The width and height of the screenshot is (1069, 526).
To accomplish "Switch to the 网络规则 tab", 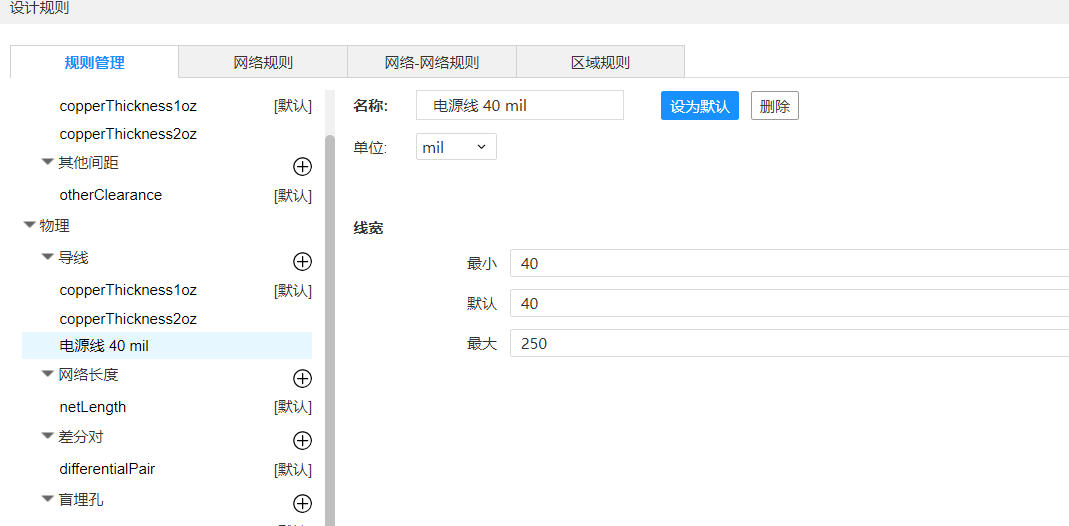I will [263, 62].
